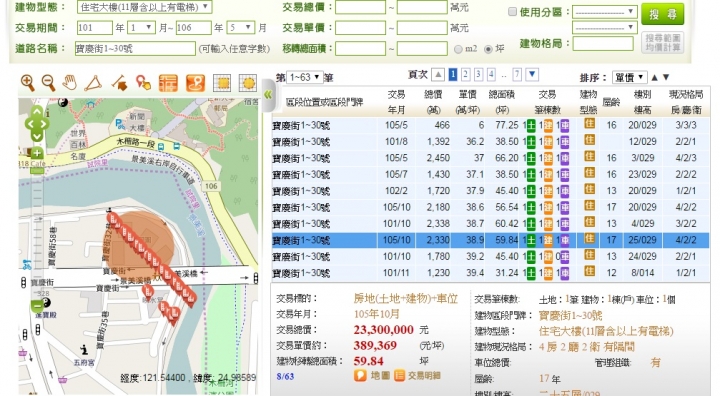Select the zoom in magnifier tool
Screen dimensions: 720x396
click(28, 83)
